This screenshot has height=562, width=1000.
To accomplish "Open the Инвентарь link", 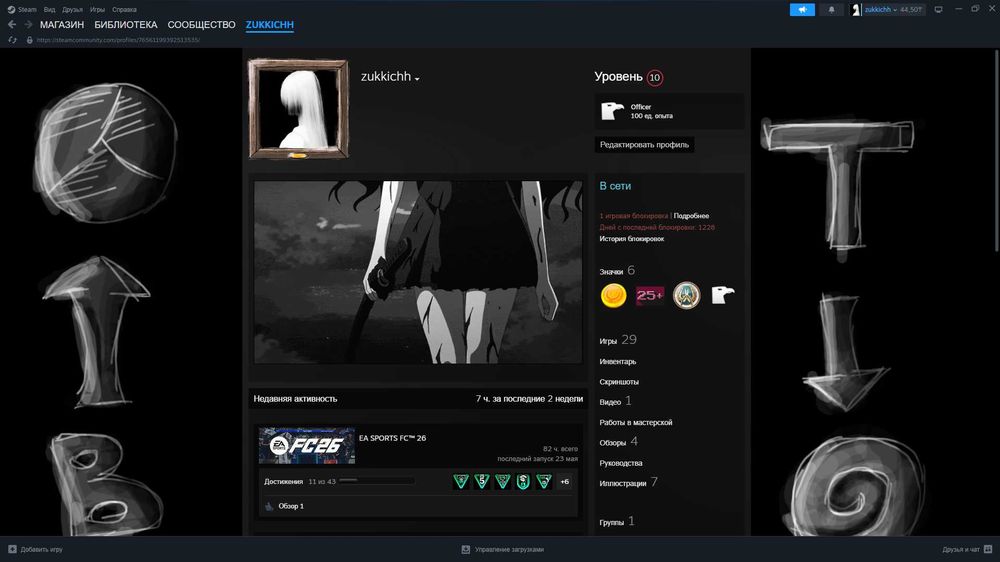I will point(617,362).
